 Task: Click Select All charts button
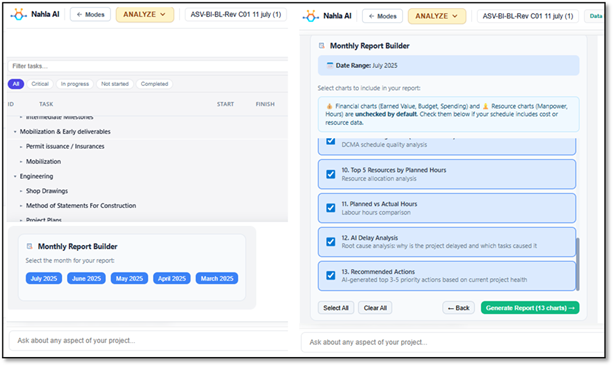pos(336,308)
